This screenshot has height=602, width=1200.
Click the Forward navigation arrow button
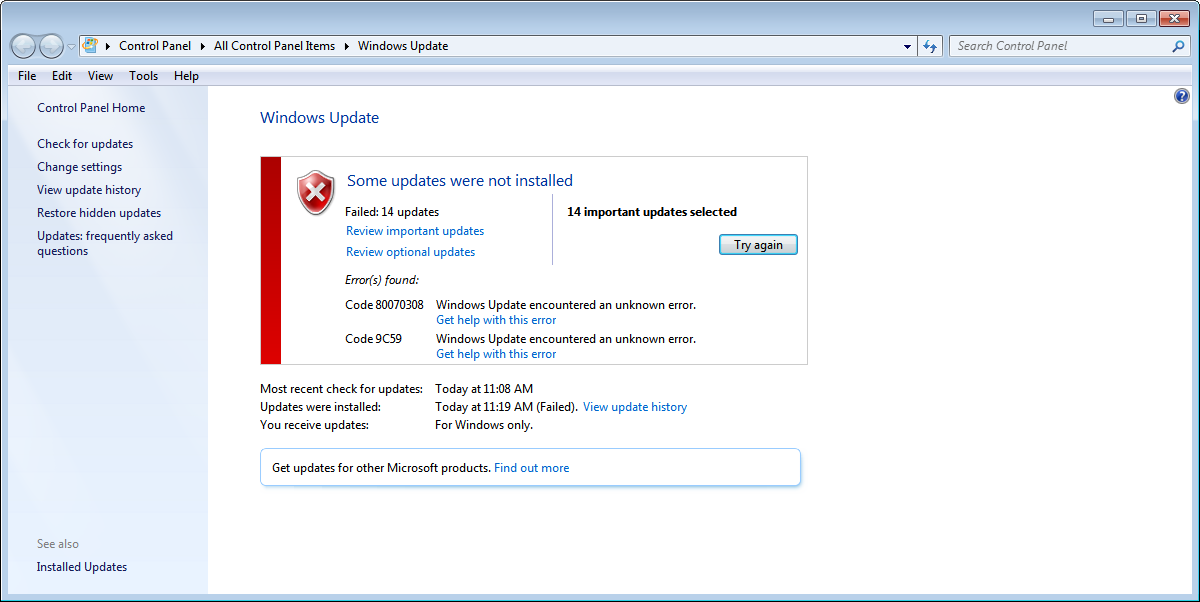point(51,46)
